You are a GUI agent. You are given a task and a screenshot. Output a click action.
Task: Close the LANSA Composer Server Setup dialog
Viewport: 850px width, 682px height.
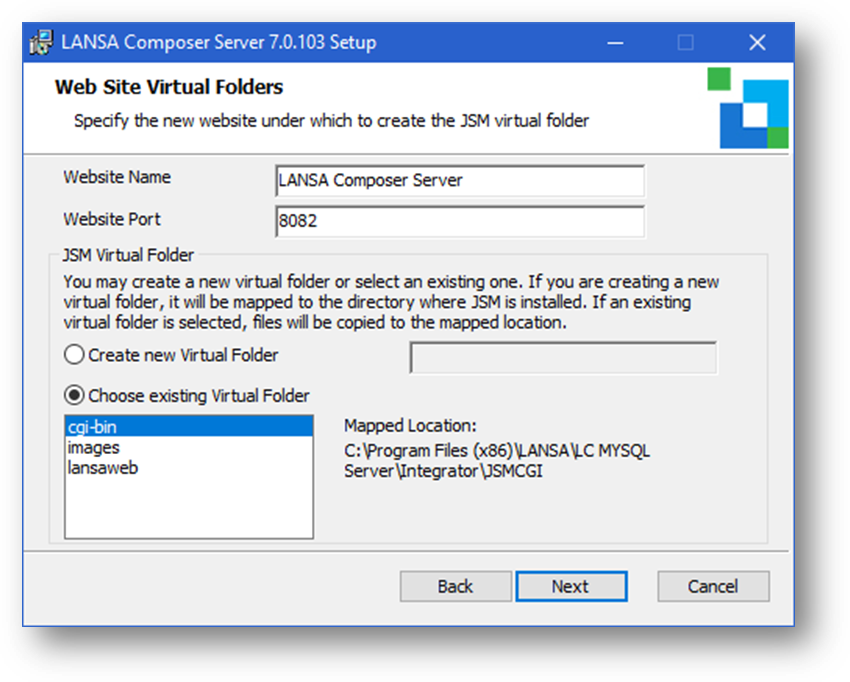pyautogui.click(x=757, y=43)
